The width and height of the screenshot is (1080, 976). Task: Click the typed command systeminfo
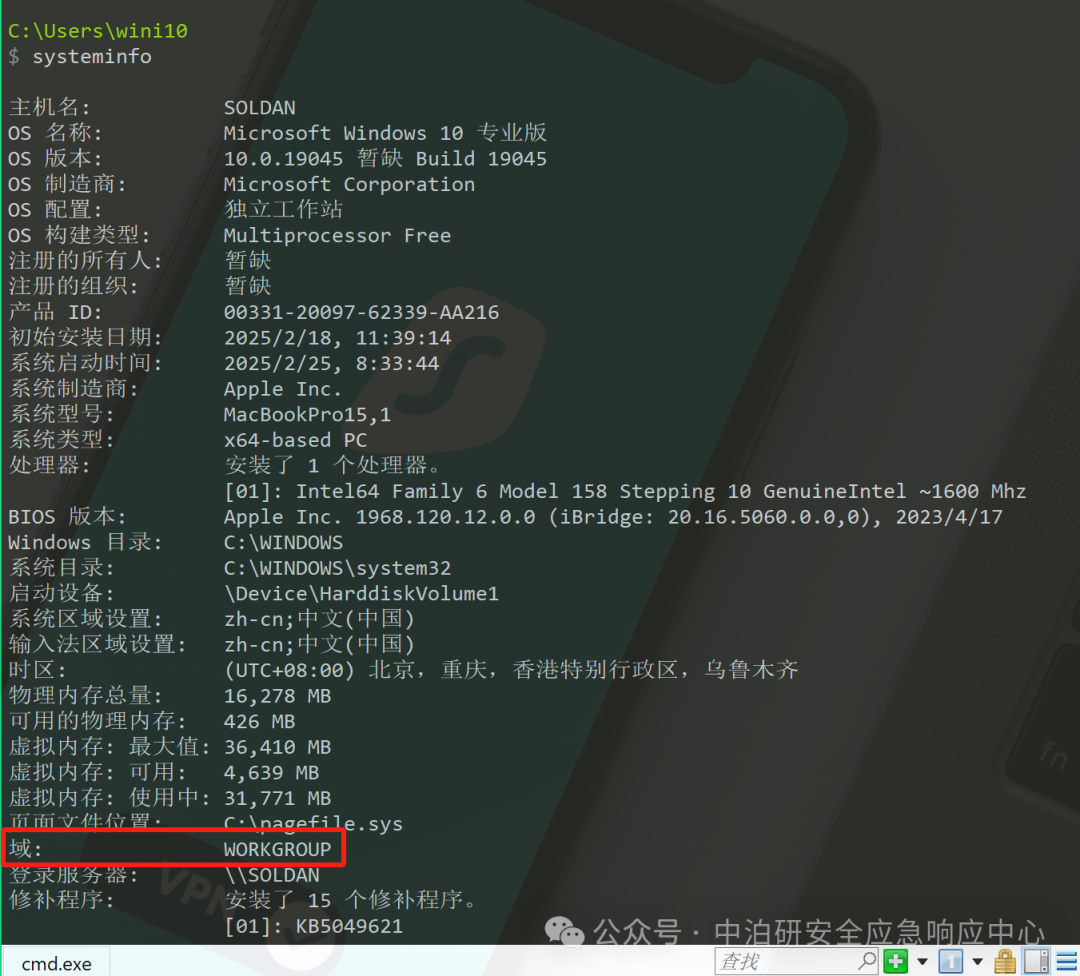tap(92, 56)
